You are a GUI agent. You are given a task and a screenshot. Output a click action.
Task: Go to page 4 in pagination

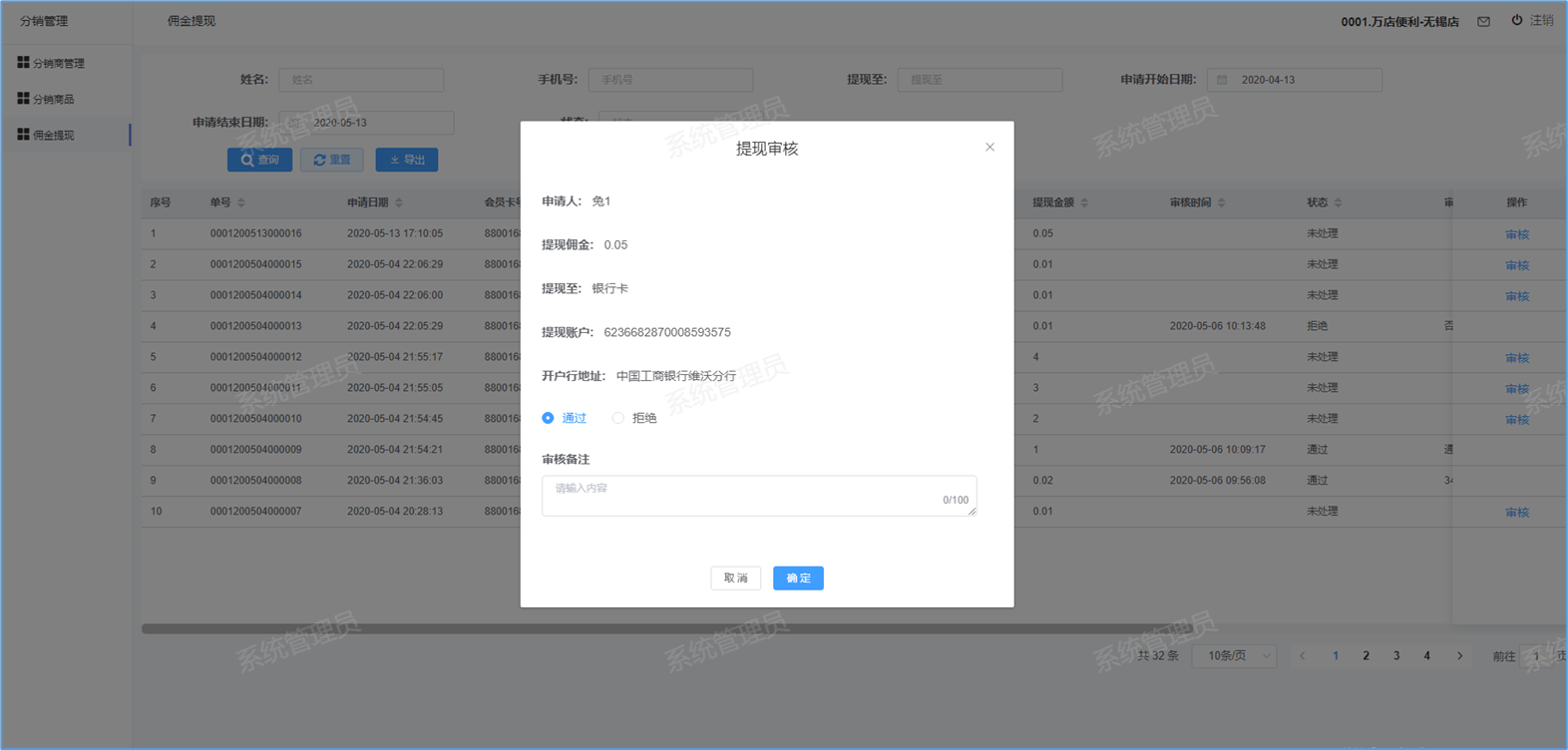point(1427,656)
